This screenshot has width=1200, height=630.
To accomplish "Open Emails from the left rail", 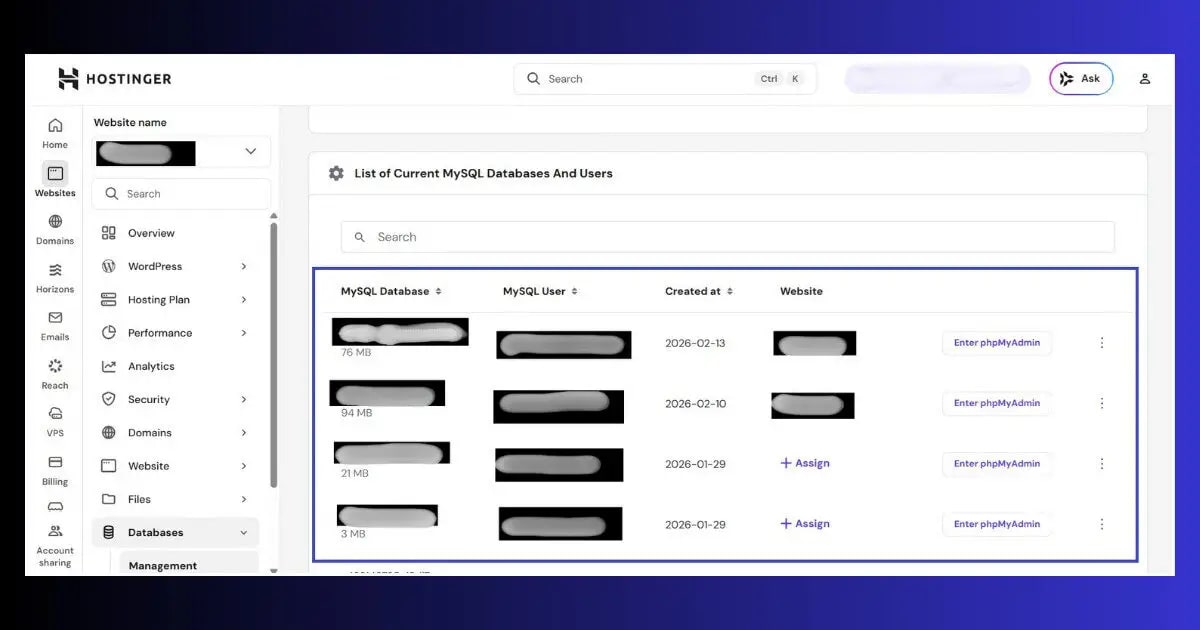I will pyautogui.click(x=55, y=325).
